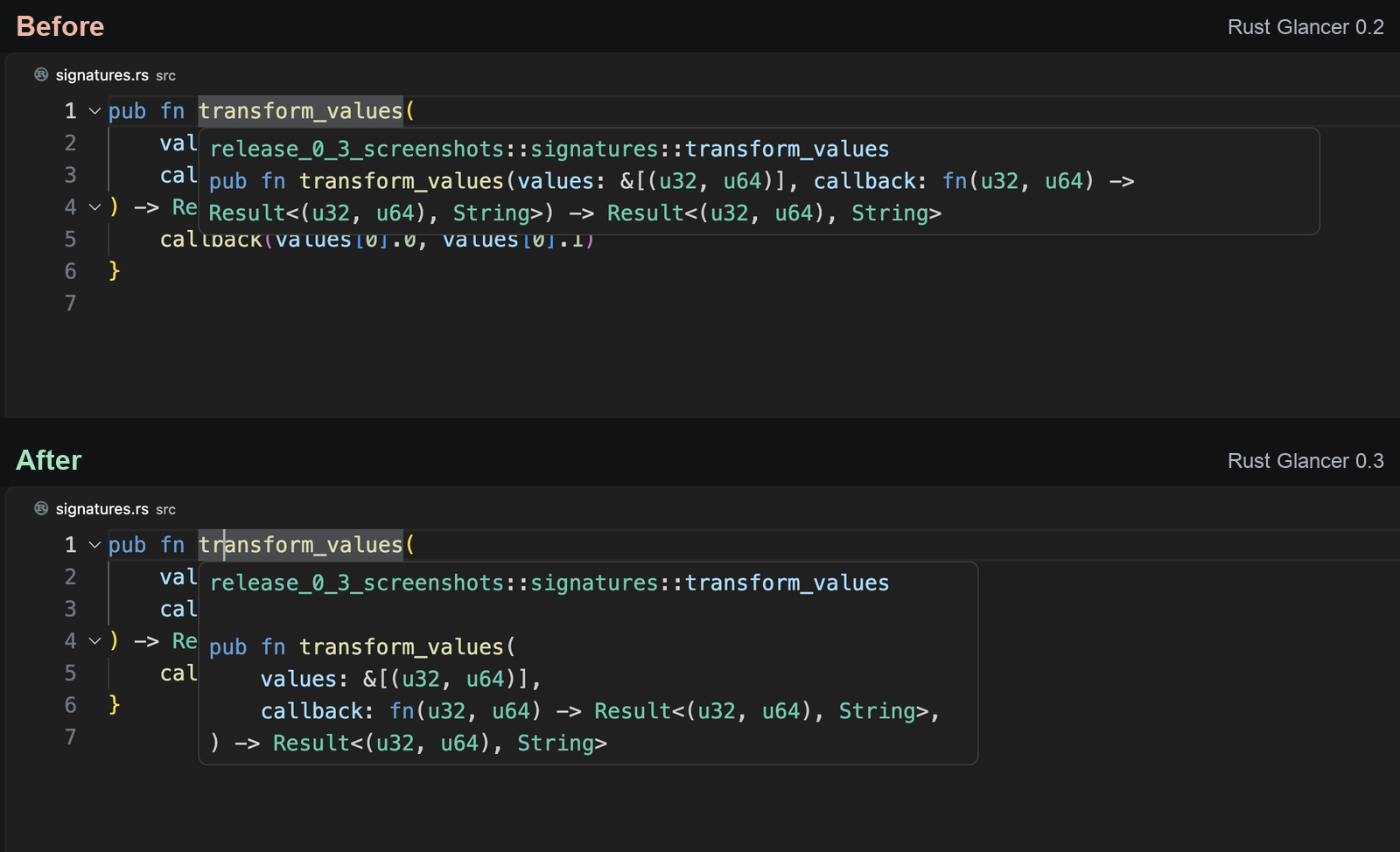
Task: Click ') -> Result<(u32, u64), String>' line in After popup
Action: pos(409,743)
